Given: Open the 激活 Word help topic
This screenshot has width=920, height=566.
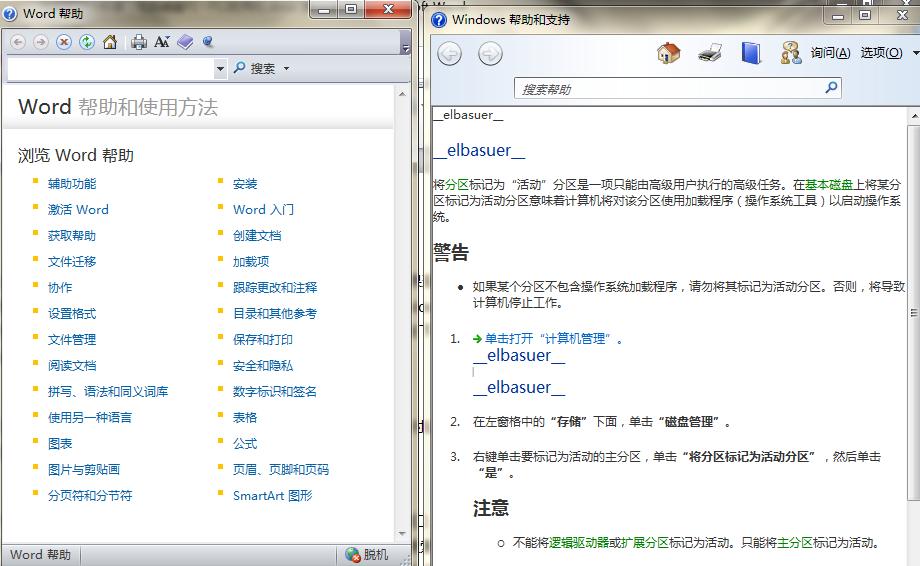Looking at the screenshot, I should (78, 209).
